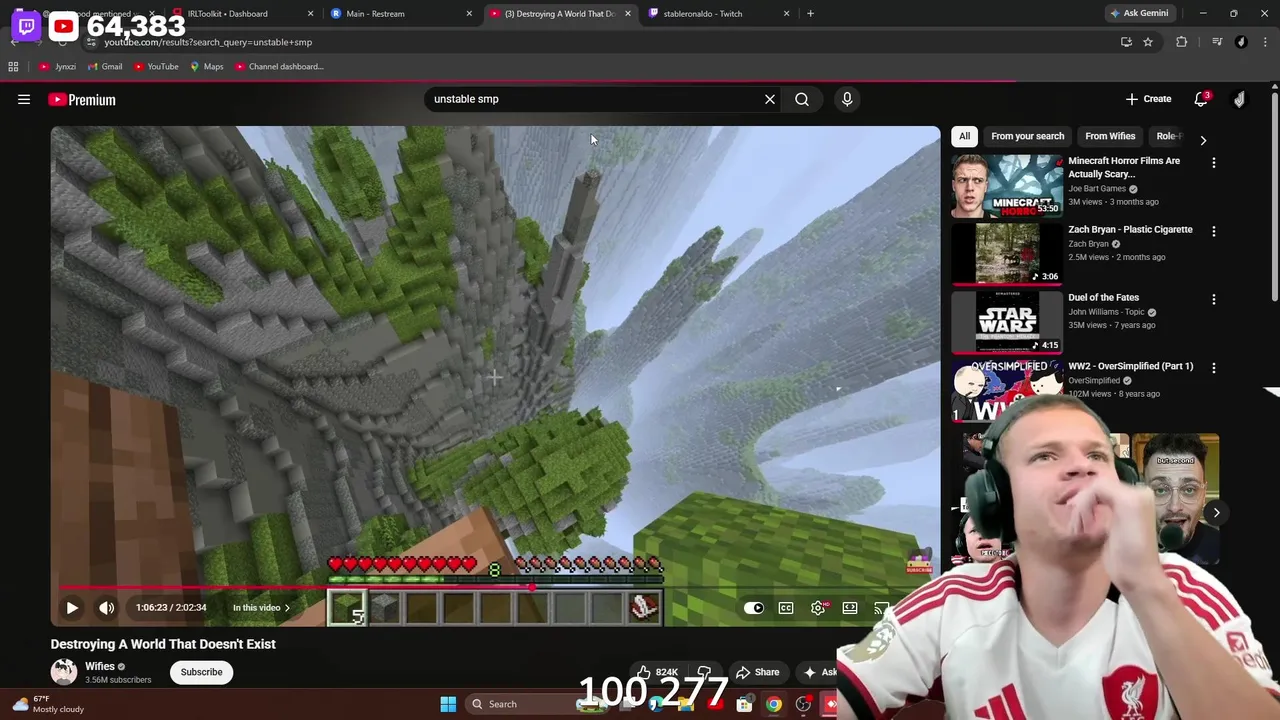Open Wifies channel name link

pos(99,666)
